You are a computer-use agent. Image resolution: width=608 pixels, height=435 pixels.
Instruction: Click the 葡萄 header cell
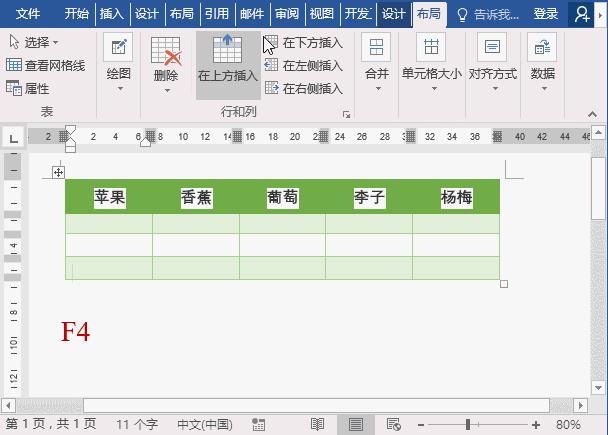tap(283, 197)
